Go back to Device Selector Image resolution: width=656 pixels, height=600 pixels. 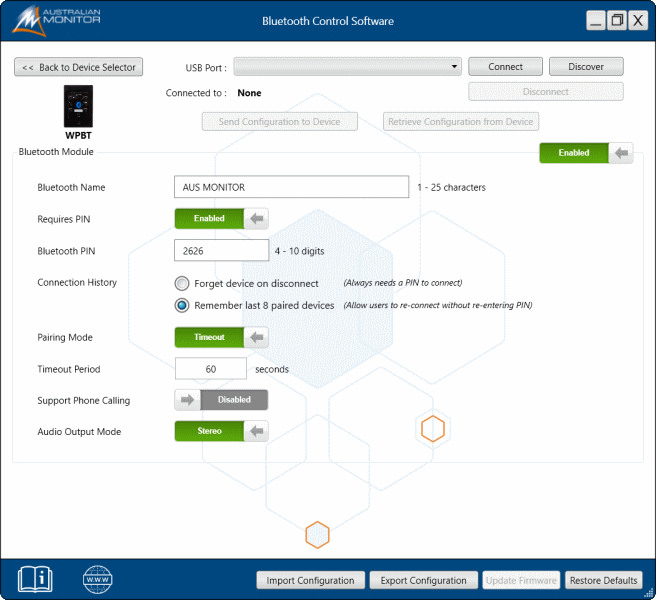[x=79, y=67]
